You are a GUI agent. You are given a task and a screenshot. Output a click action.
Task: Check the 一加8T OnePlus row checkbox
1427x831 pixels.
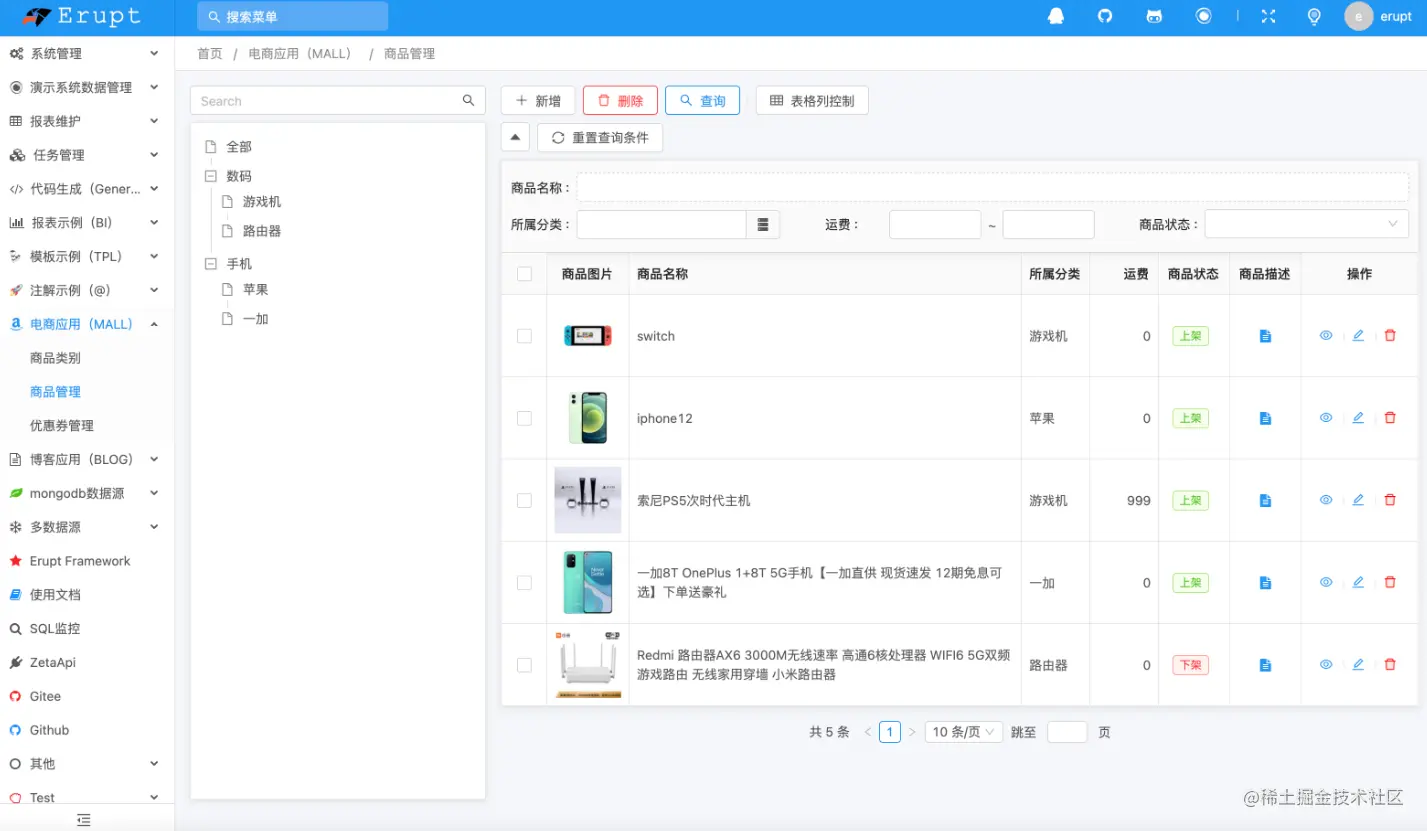click(524, 582)
